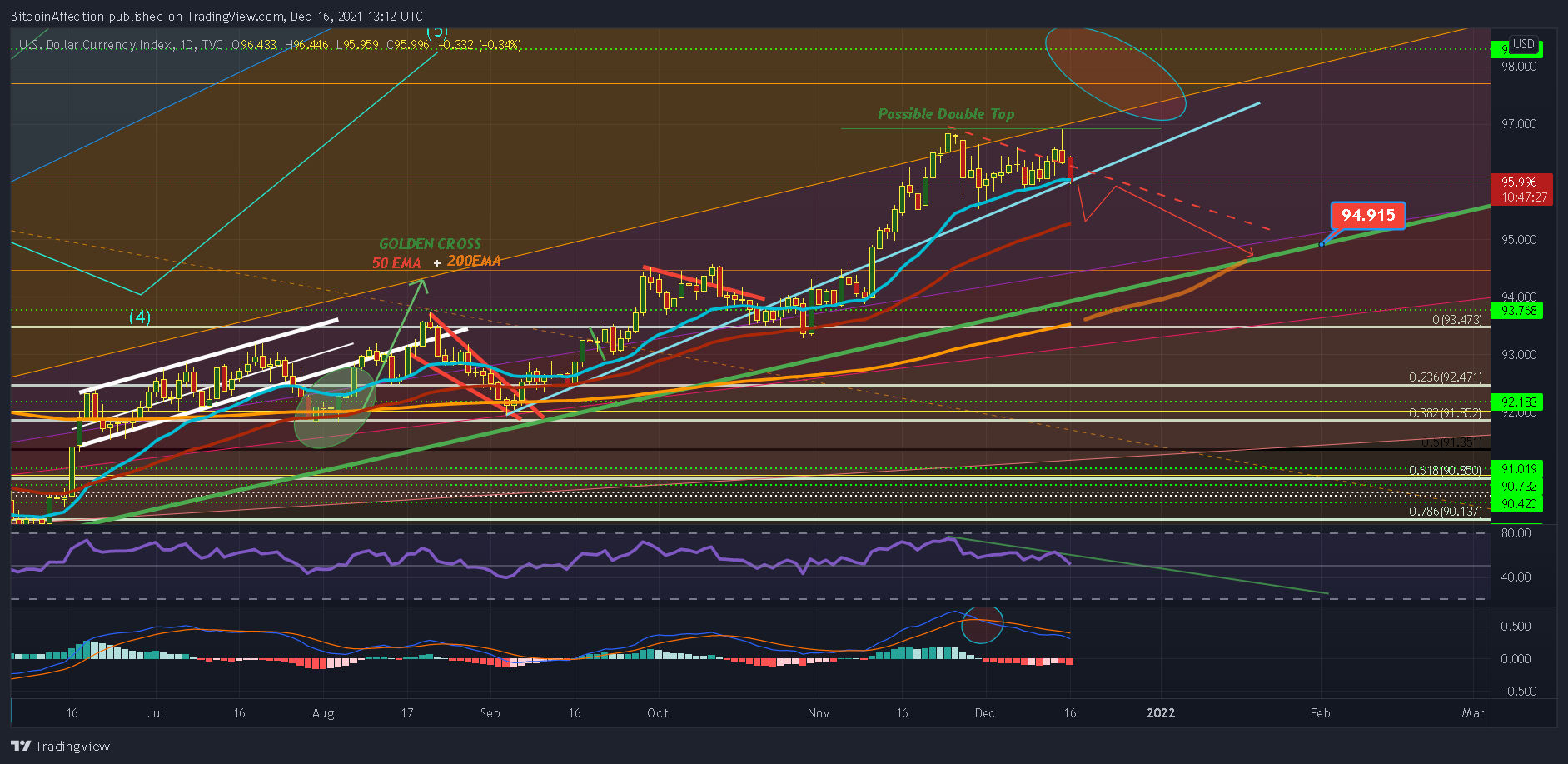
Task: Click the RSI scale value 40.00
Action: pos(1516,577)
